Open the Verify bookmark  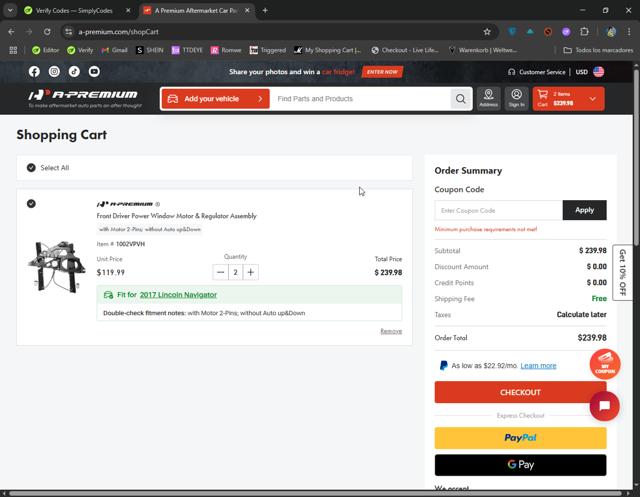[80, 50]
